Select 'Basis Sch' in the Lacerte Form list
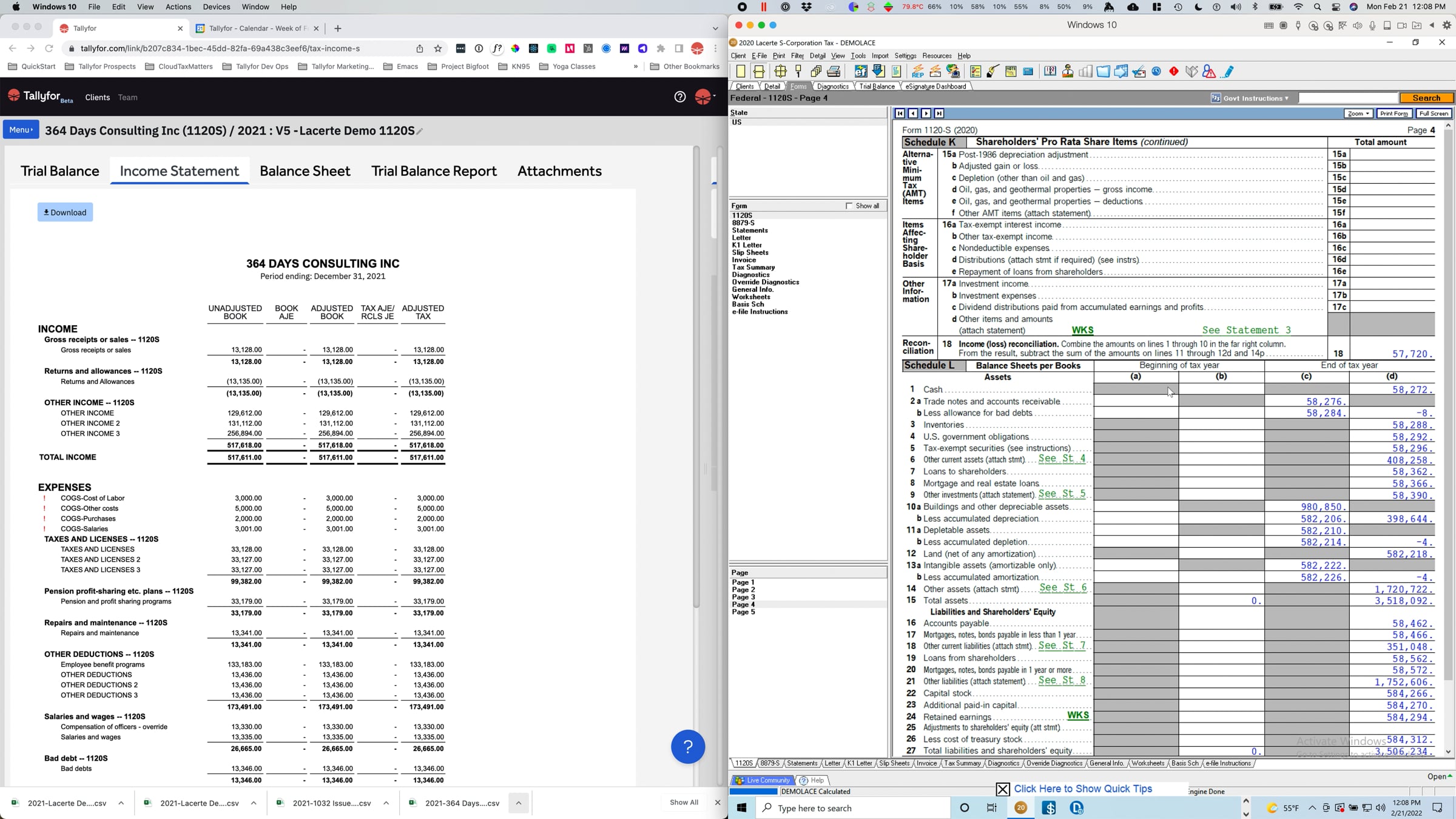1456x819 pixels. [x=748, y=305]
